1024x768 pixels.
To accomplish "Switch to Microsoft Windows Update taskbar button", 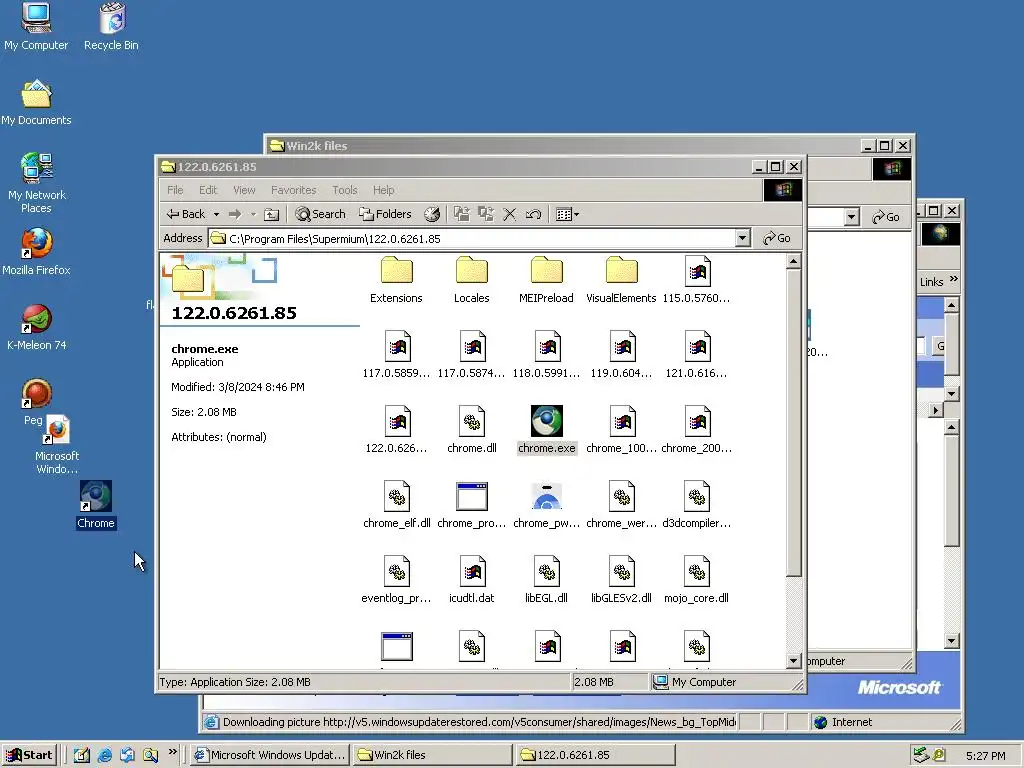I will (x=270, y=755).
